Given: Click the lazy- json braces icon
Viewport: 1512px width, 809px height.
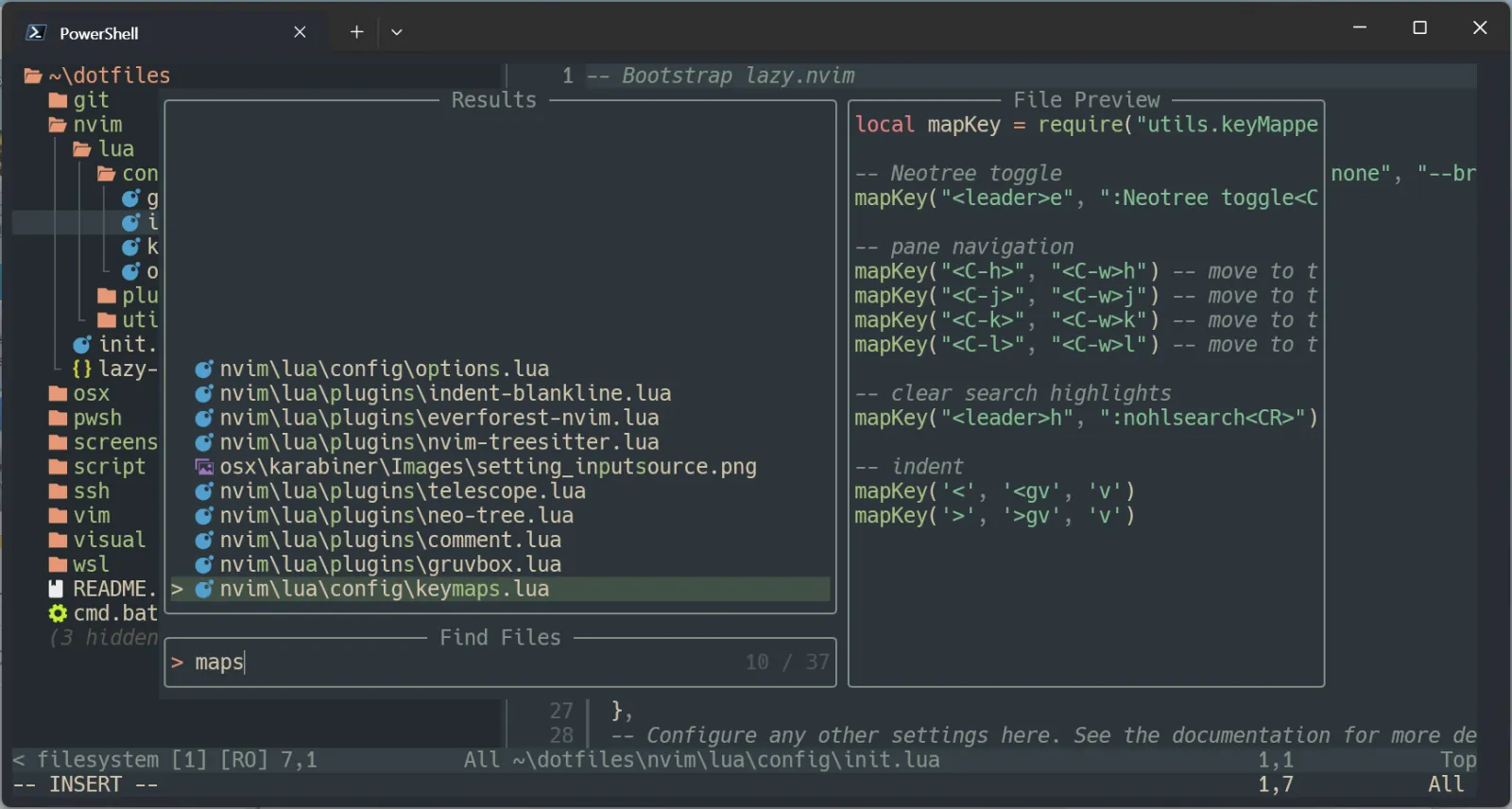Looking at the screenshot, I should tap(82, 370).
